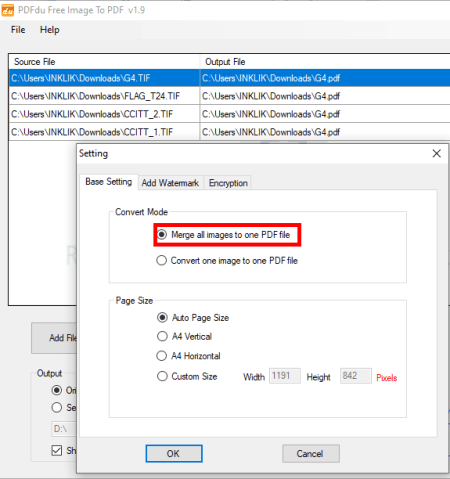The height and width of the screenshot is (479, 450).
Task: Select source row FLAG_T24.TIF
Action: coord(104,96)
